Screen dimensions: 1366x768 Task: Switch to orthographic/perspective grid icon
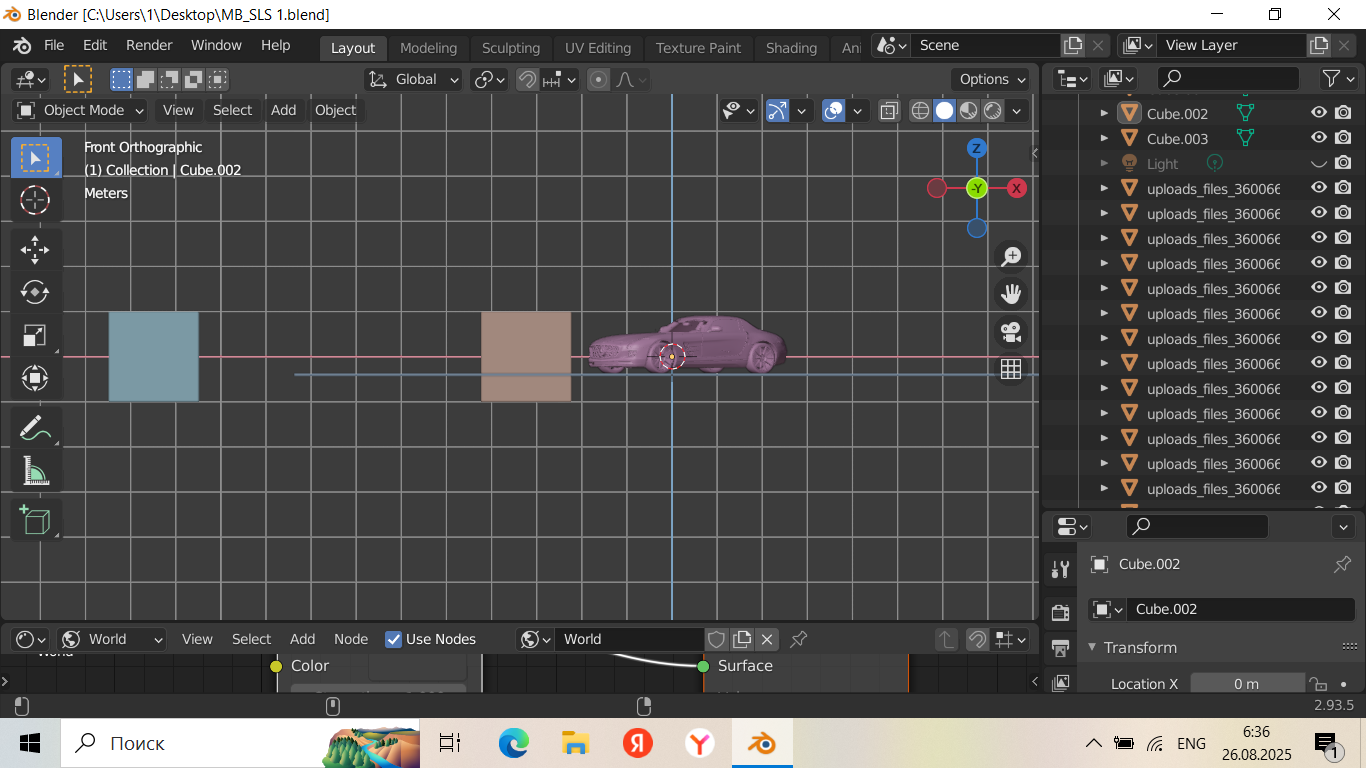pyautogui.click(x=1011, y=369)
